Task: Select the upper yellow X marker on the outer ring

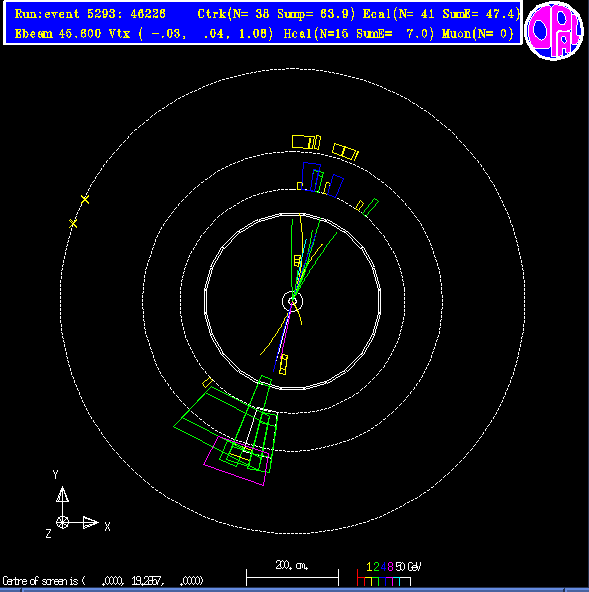Action: pyautogui.click(x=85, y=199)
